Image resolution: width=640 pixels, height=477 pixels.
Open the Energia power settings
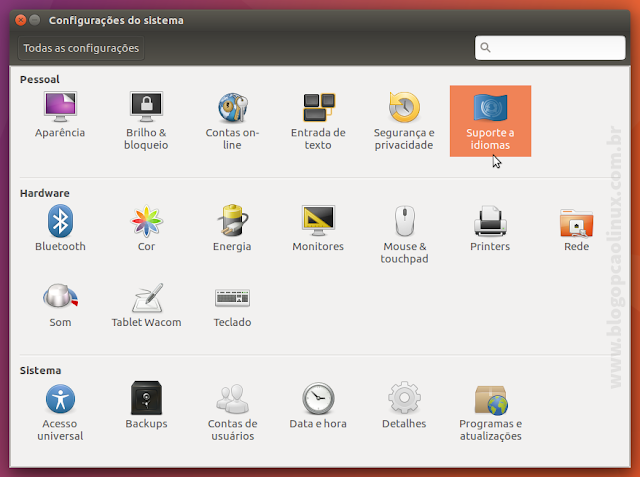pyautogui.click(x=232, y=229)
